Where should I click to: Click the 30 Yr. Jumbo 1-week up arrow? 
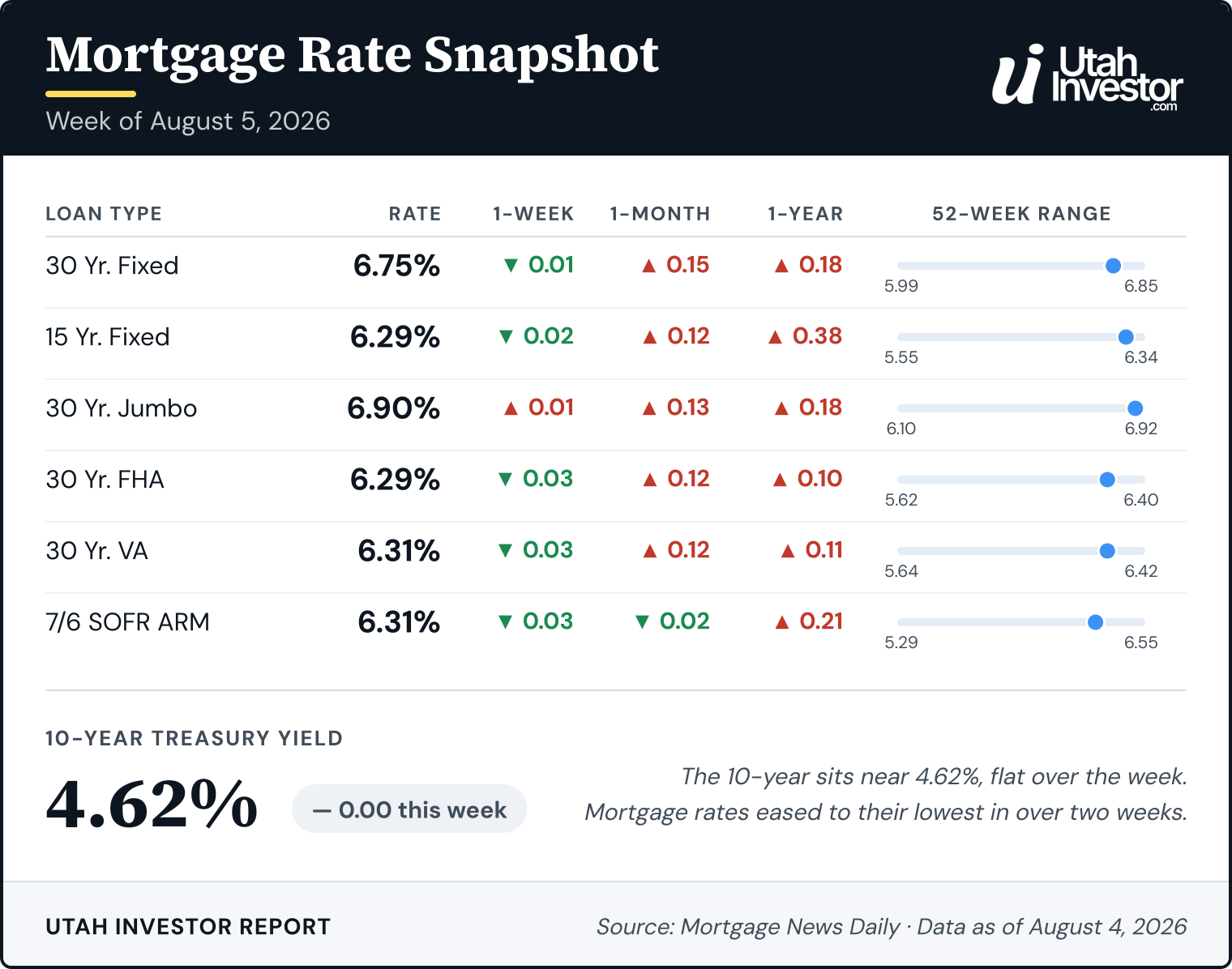(511, 408)
